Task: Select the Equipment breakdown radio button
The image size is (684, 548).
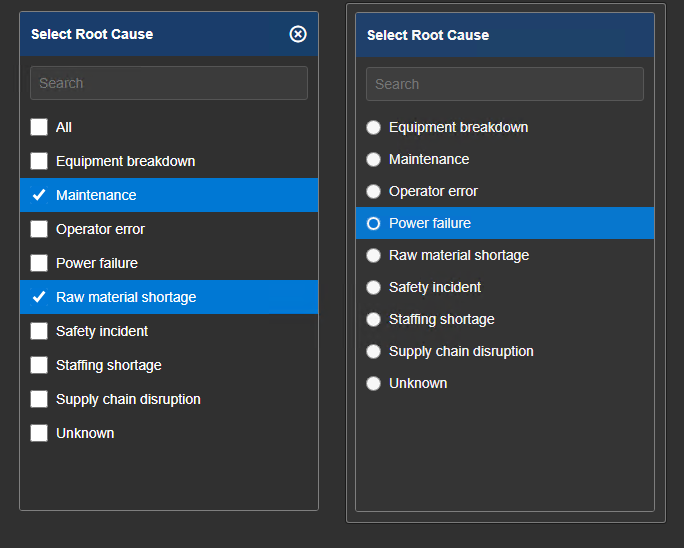Action: click(x=373, y=127)
